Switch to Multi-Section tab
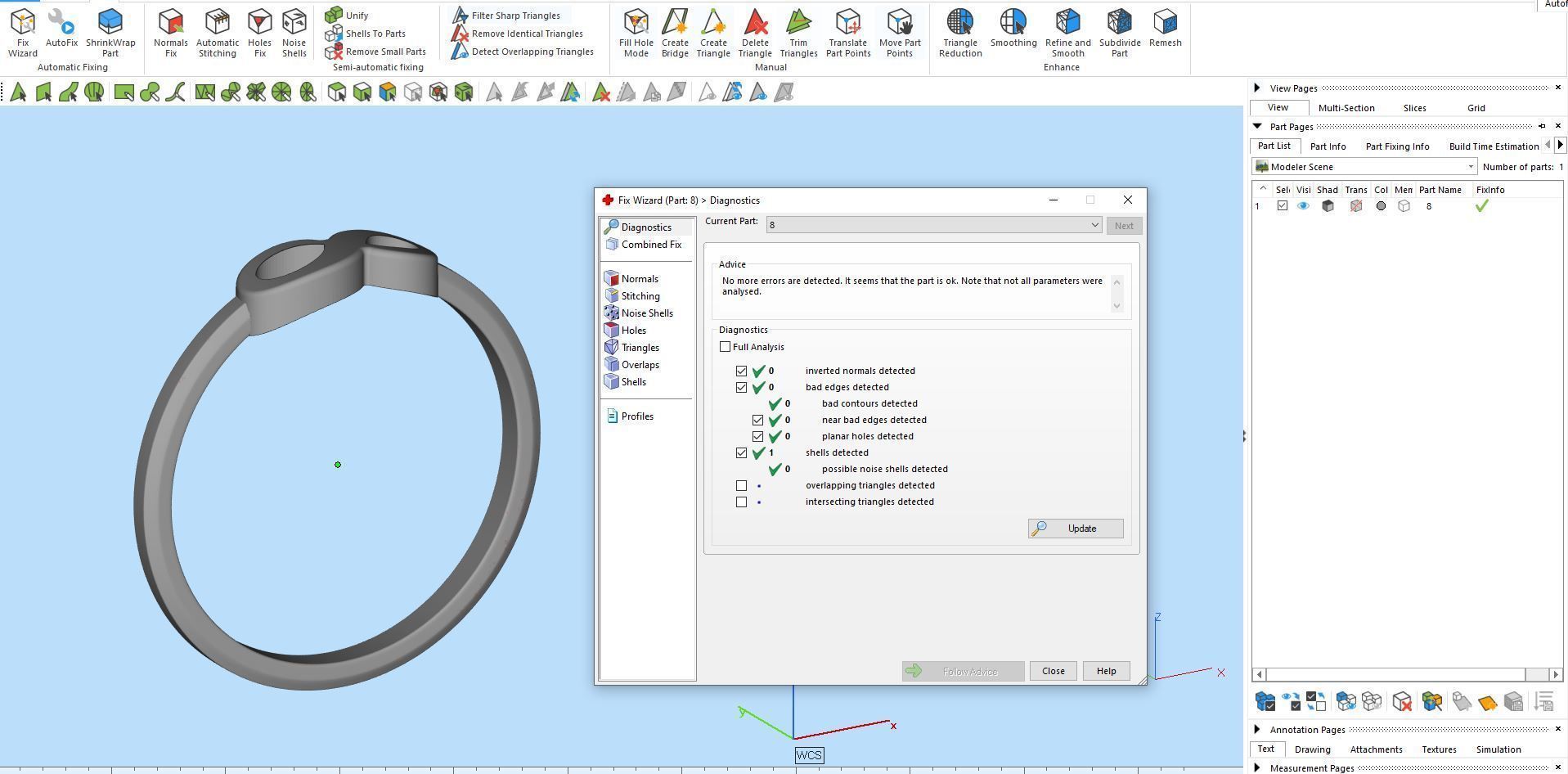The image size is (1568, 774). (1346, 108)
